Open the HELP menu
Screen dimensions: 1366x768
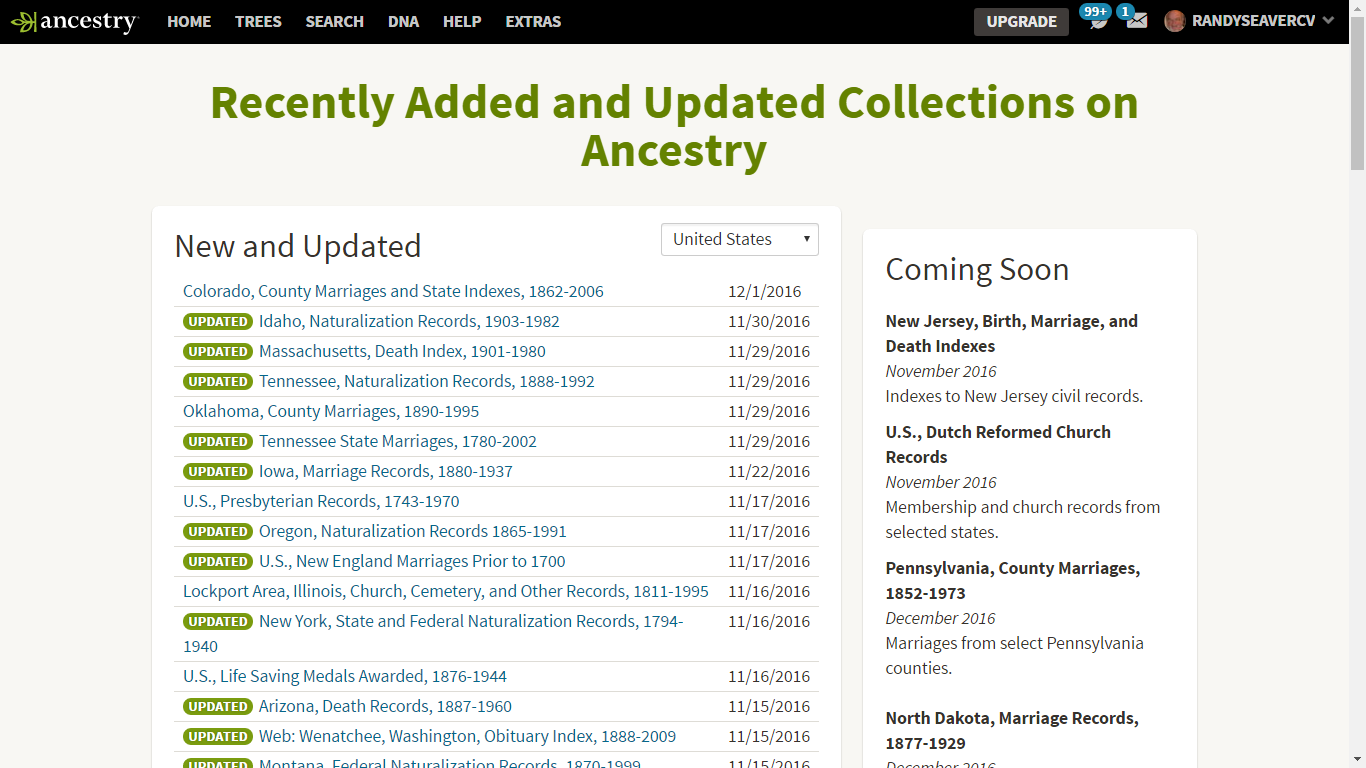pos(461,21)
